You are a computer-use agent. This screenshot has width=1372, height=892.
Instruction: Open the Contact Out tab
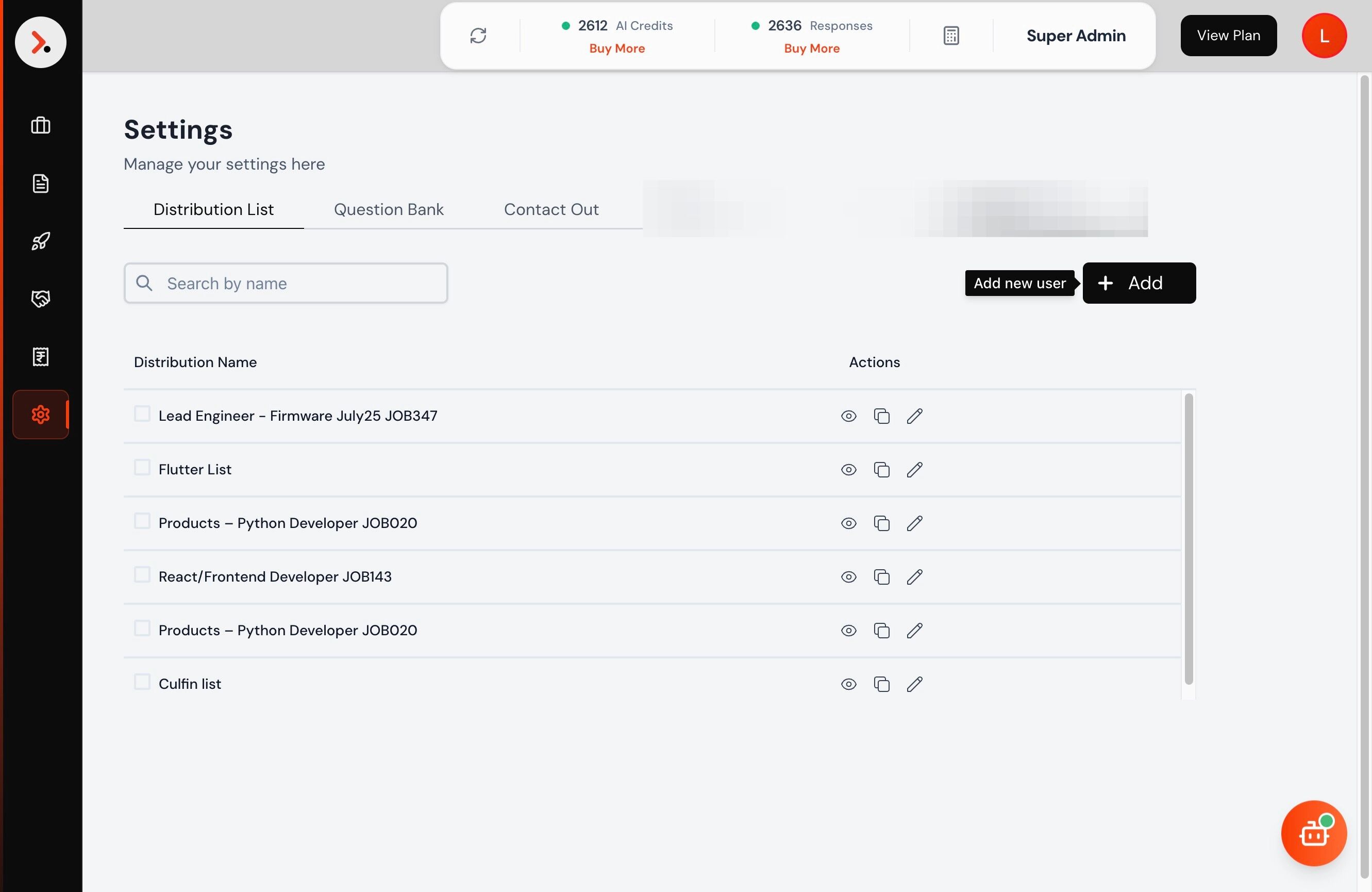pyautogui.click(x=550, y=209)
